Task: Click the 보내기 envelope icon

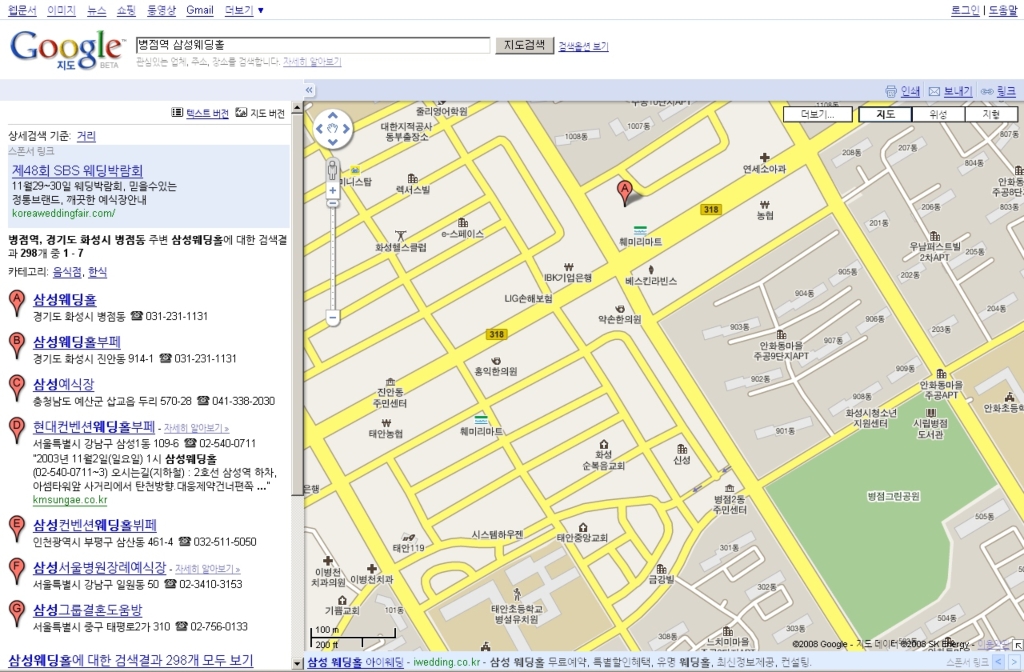Action: [934, 91]
